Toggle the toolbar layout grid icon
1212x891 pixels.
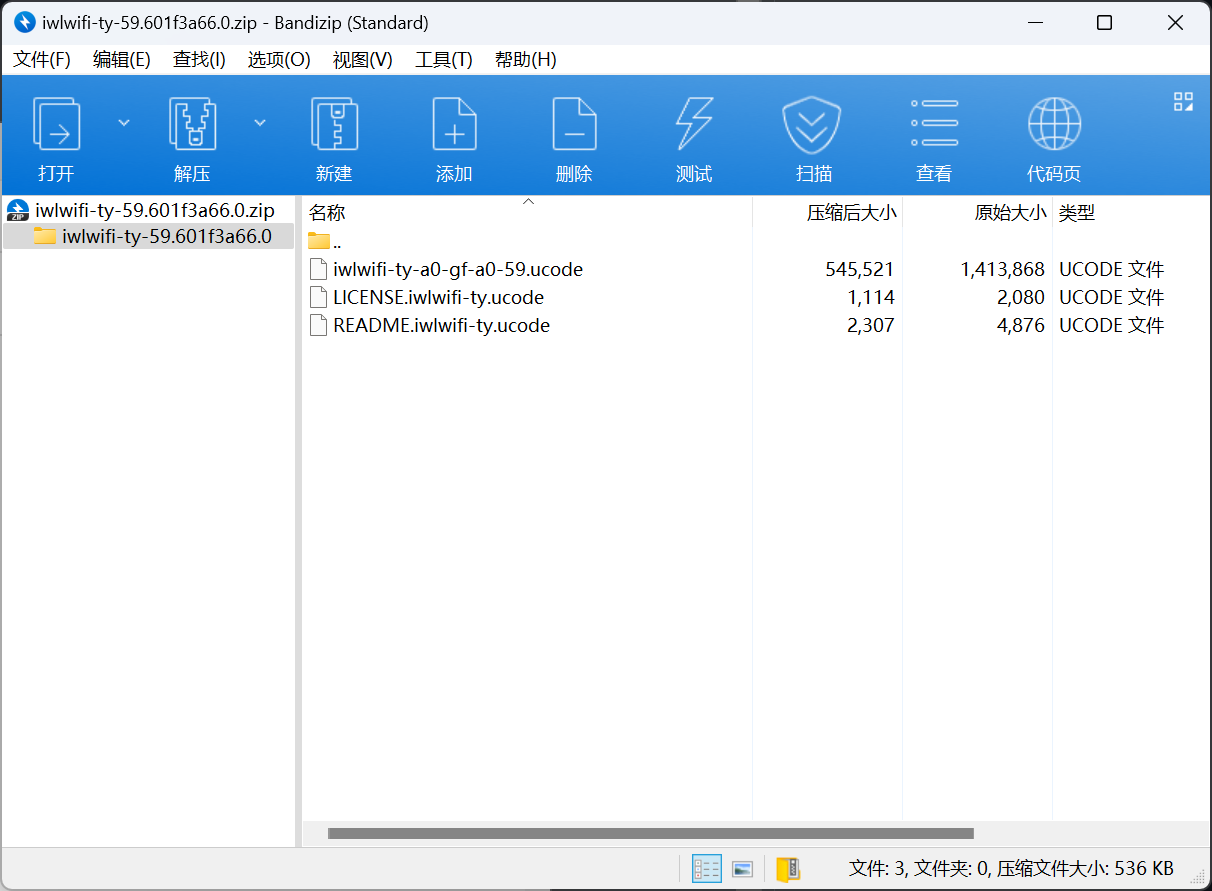(x=1183, y=101)
